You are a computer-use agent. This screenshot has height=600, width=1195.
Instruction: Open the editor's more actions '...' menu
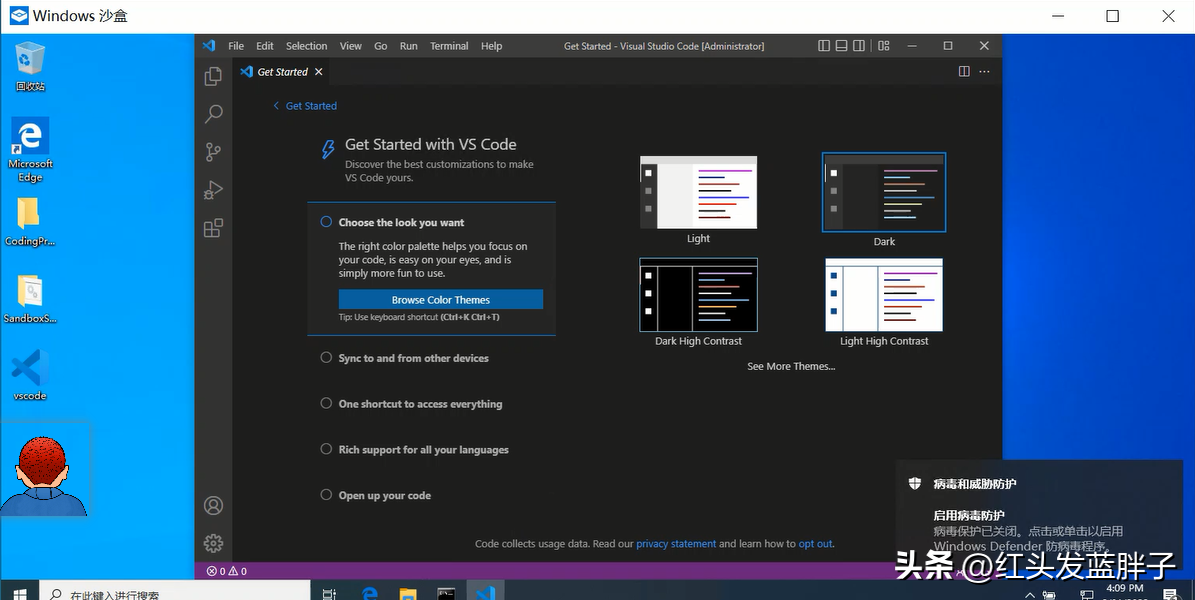984,71
